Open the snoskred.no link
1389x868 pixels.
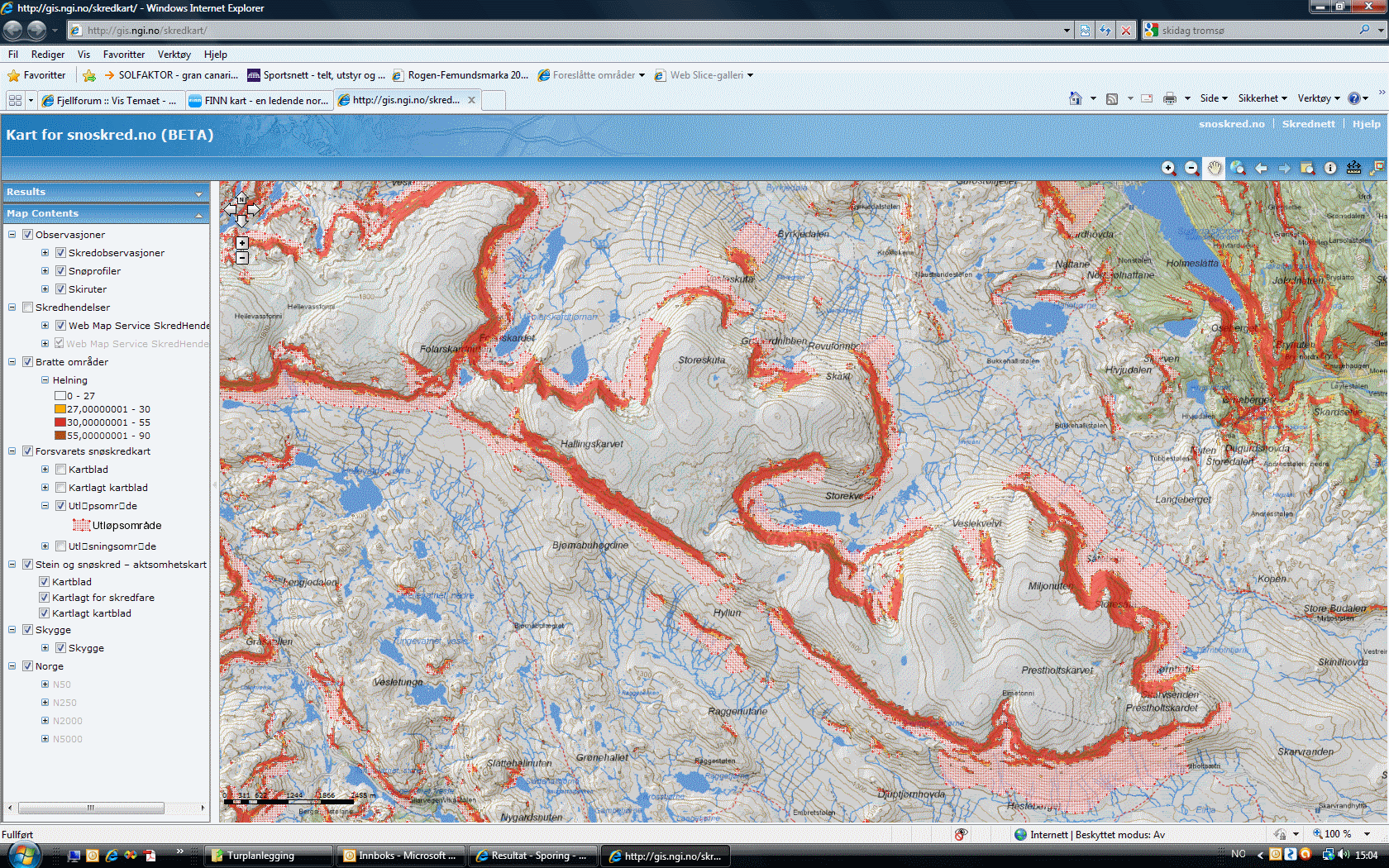(1231, 124)
